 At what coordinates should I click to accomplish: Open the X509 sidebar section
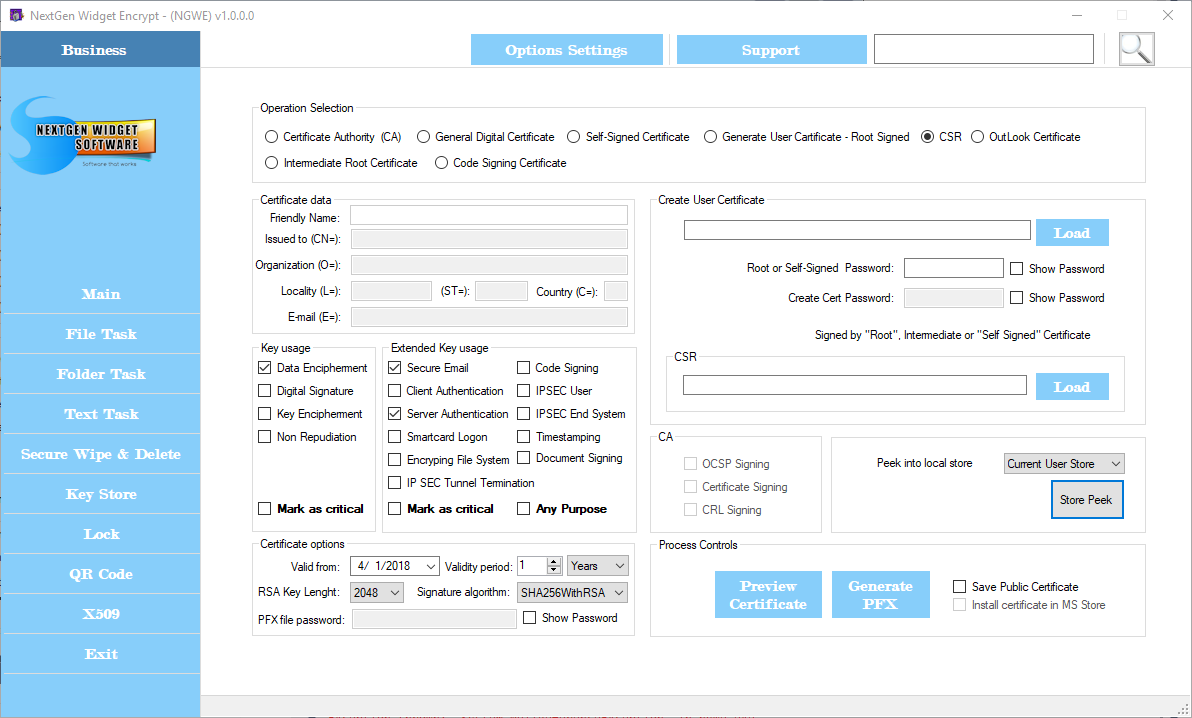pos(101,614)
